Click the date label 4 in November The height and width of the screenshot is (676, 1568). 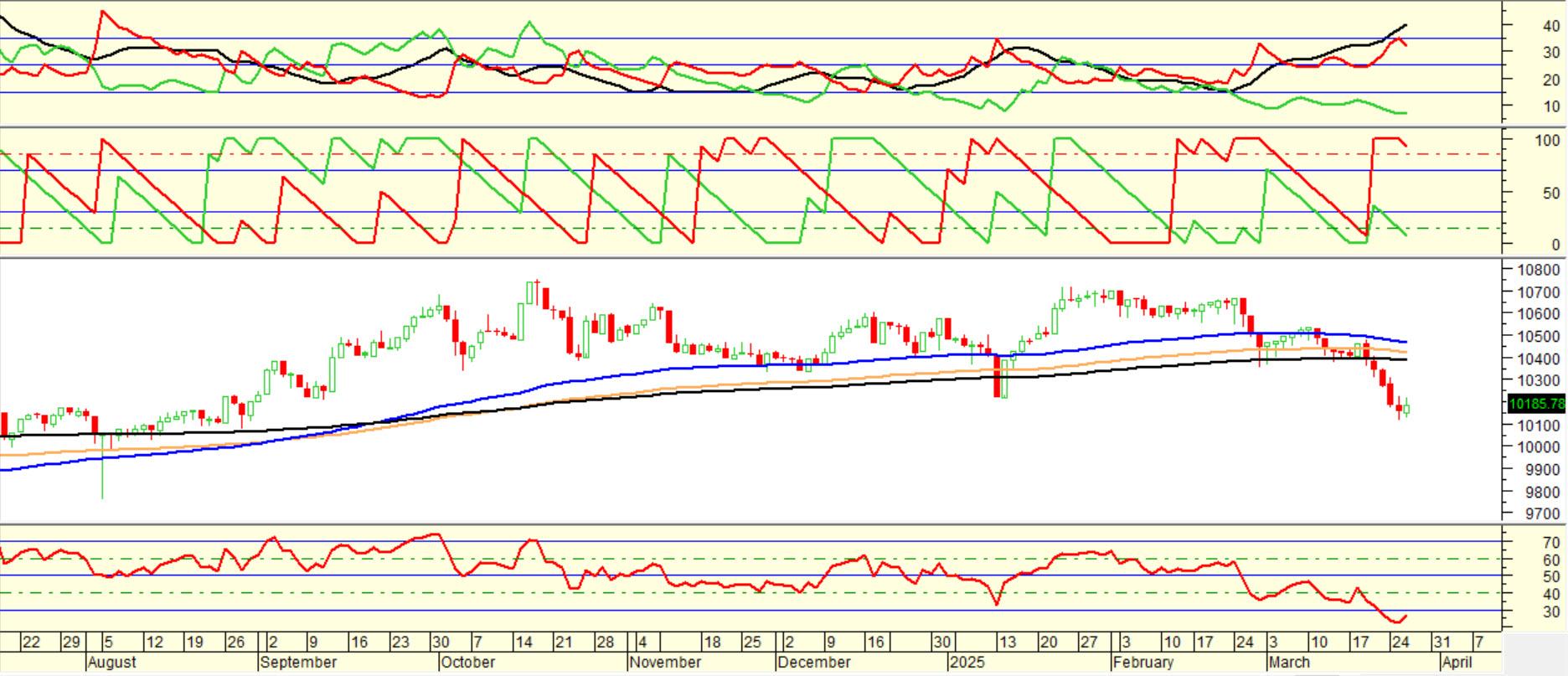click(x=642, y=642)
